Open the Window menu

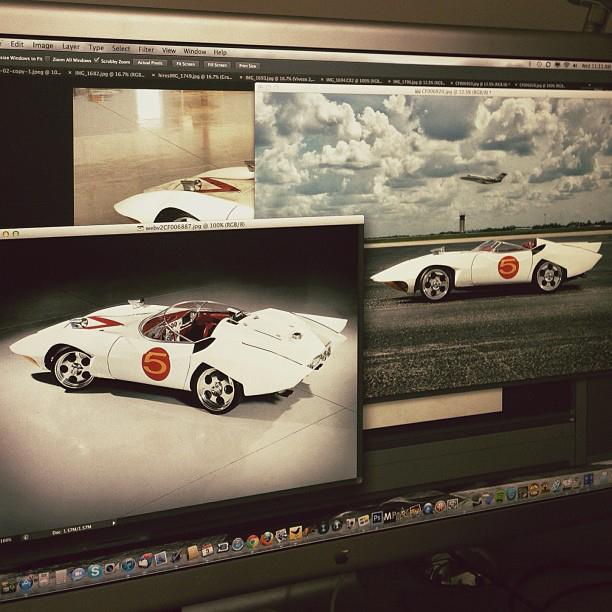(194, 52)
